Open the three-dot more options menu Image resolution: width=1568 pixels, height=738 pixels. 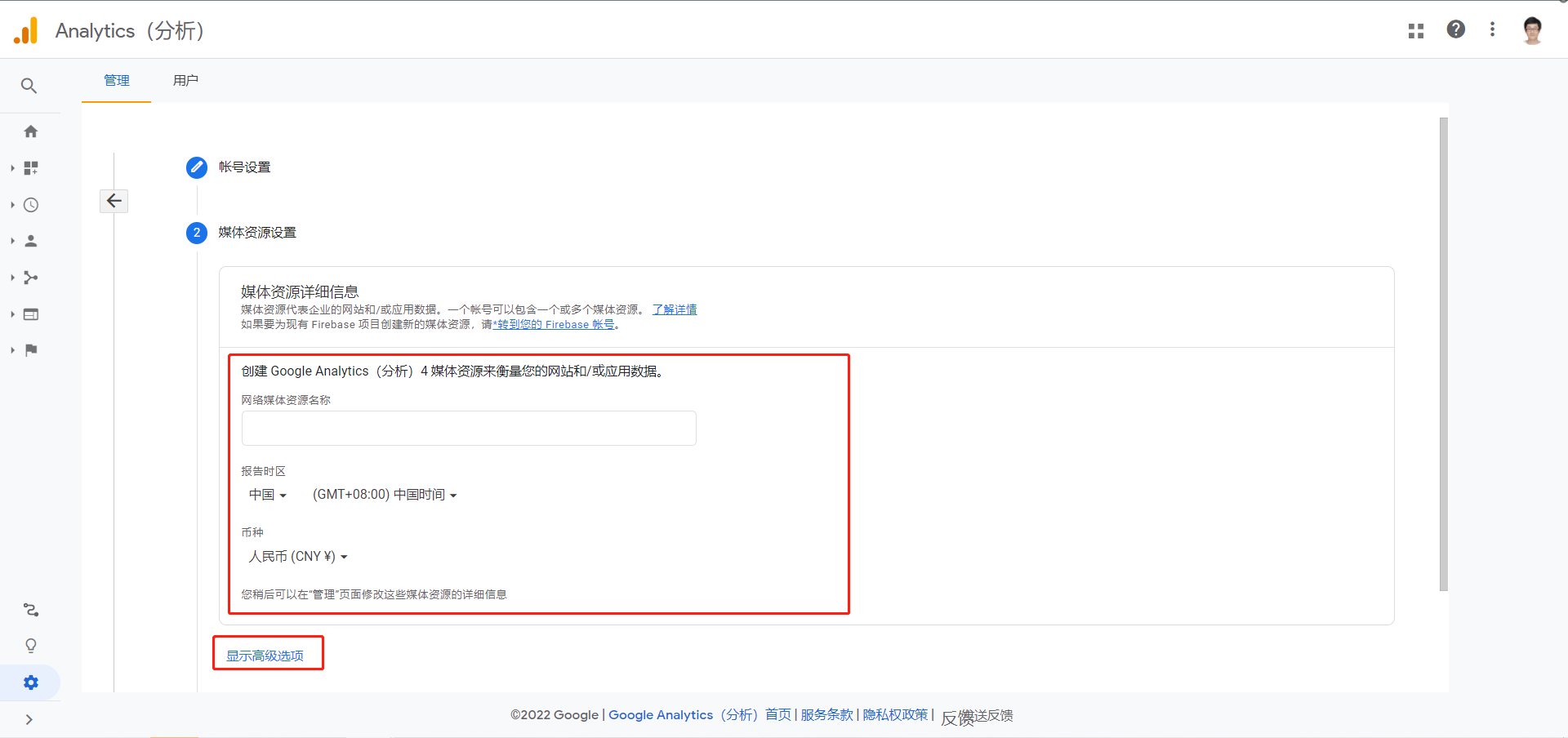(1492, 29)
